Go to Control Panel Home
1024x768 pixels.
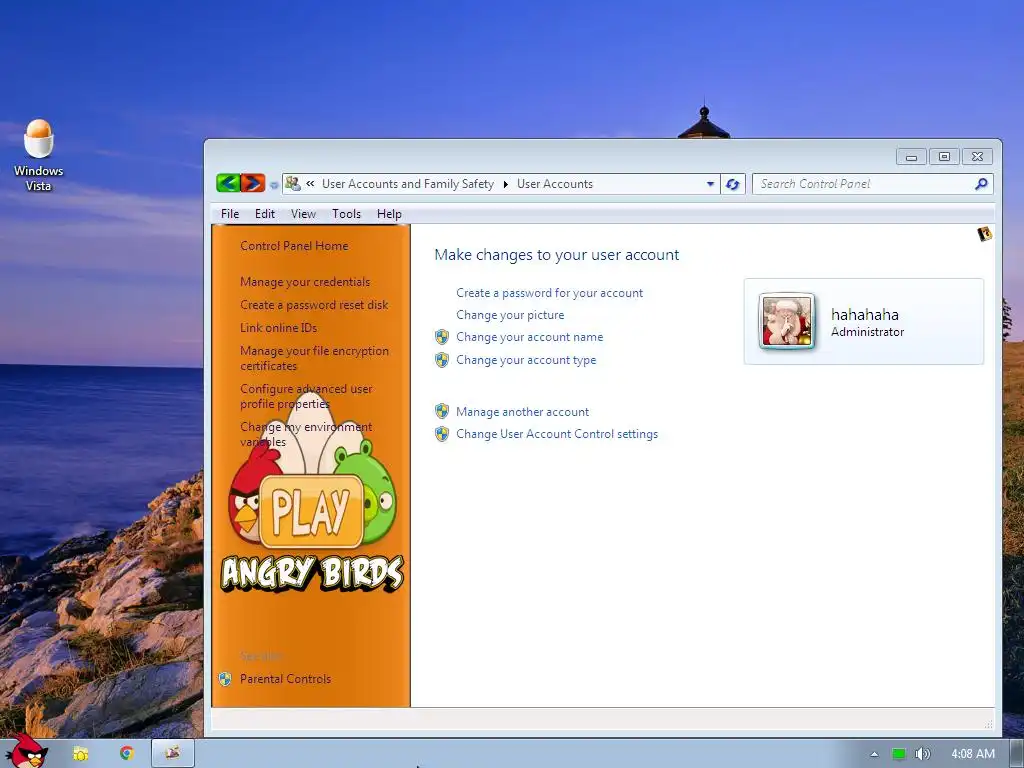pos(294,246)
